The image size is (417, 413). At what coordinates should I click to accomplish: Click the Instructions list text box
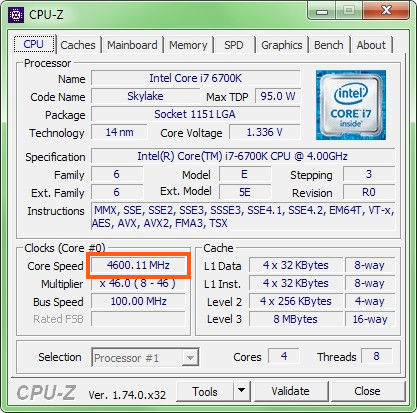point(243,217)
